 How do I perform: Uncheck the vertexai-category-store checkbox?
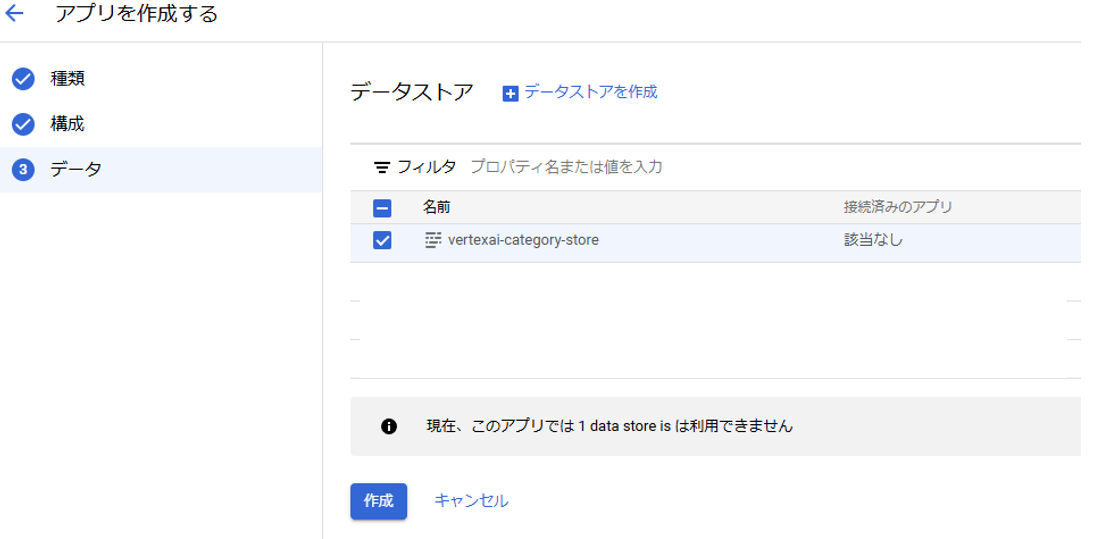click(382, 241)
